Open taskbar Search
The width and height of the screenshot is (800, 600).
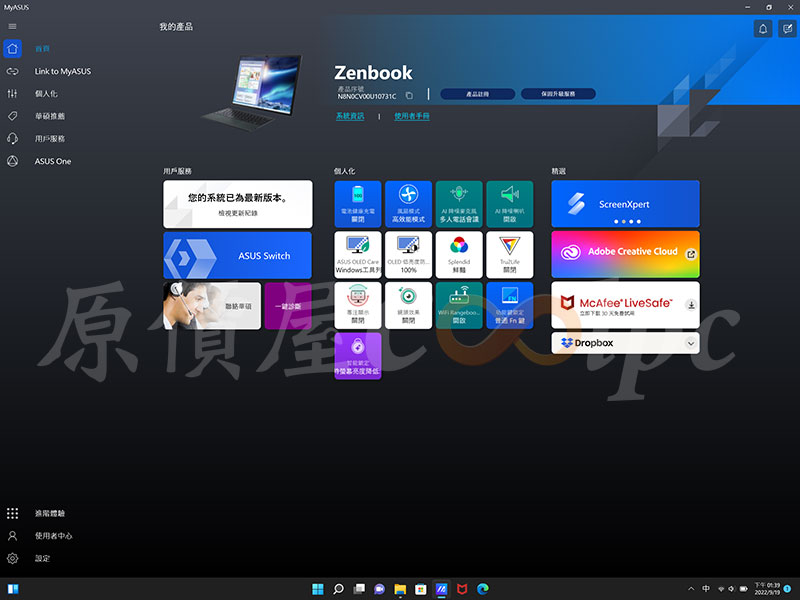point(338,589)
